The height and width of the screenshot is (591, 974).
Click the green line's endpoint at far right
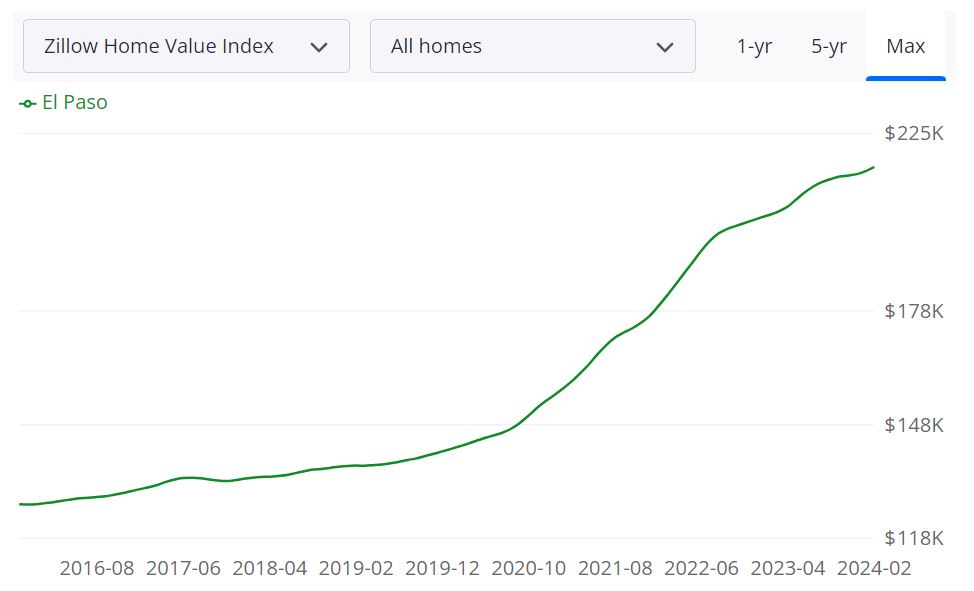[x=874, y=167]
